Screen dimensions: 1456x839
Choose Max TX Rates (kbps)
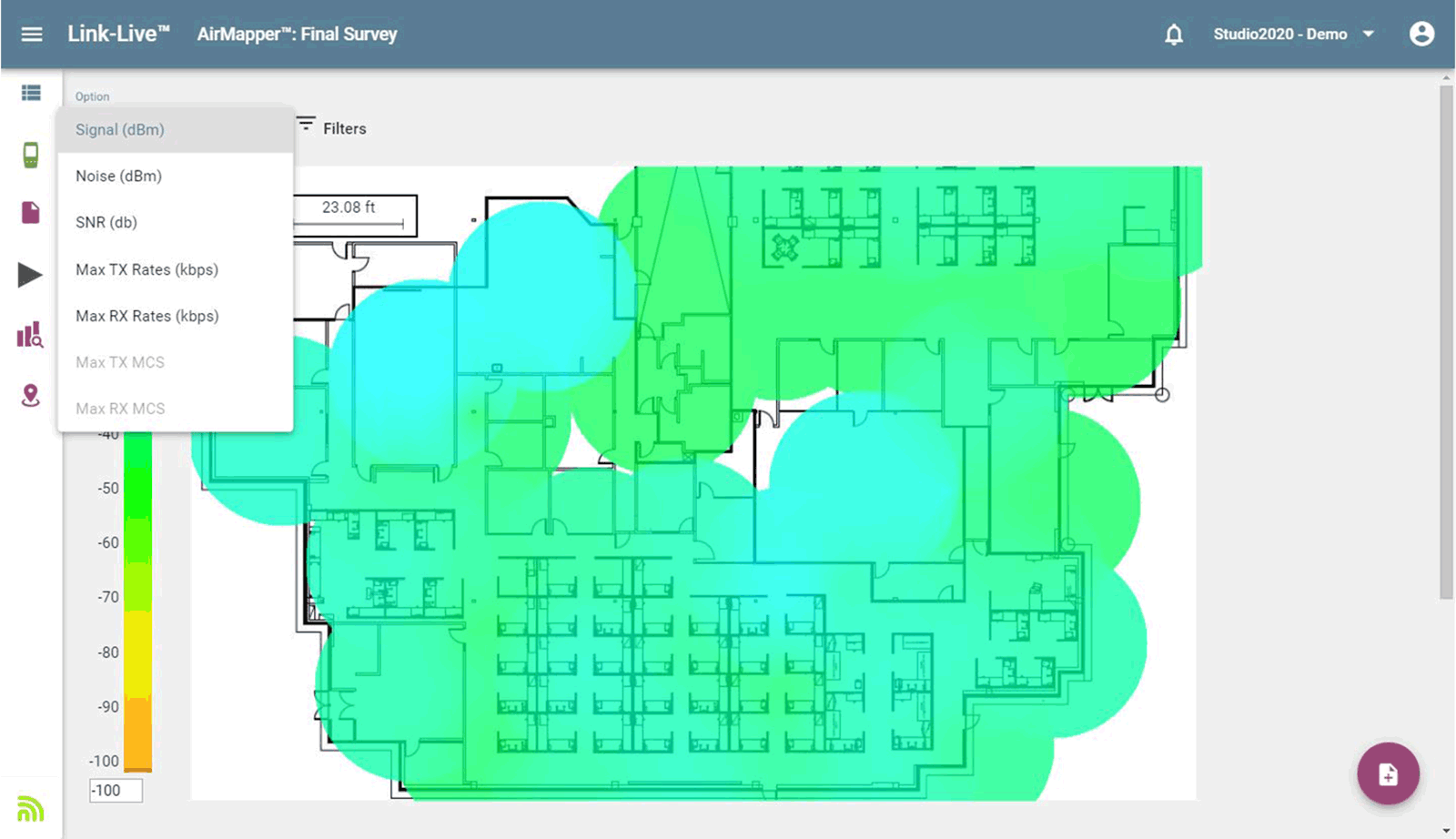pyautogui.click(x=176, y=269)
